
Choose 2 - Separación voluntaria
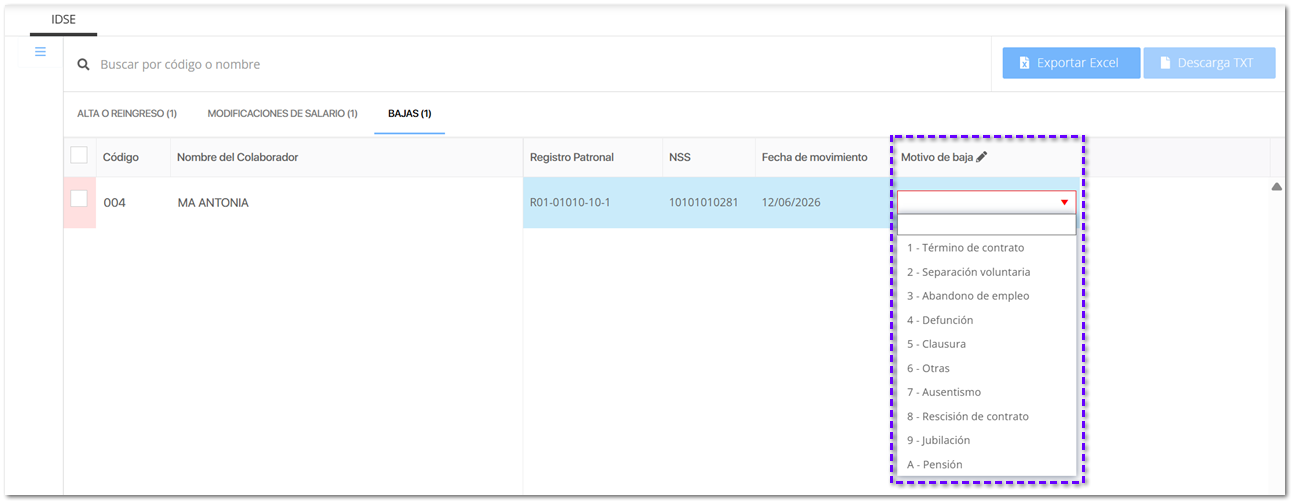[x=986, y=272]
